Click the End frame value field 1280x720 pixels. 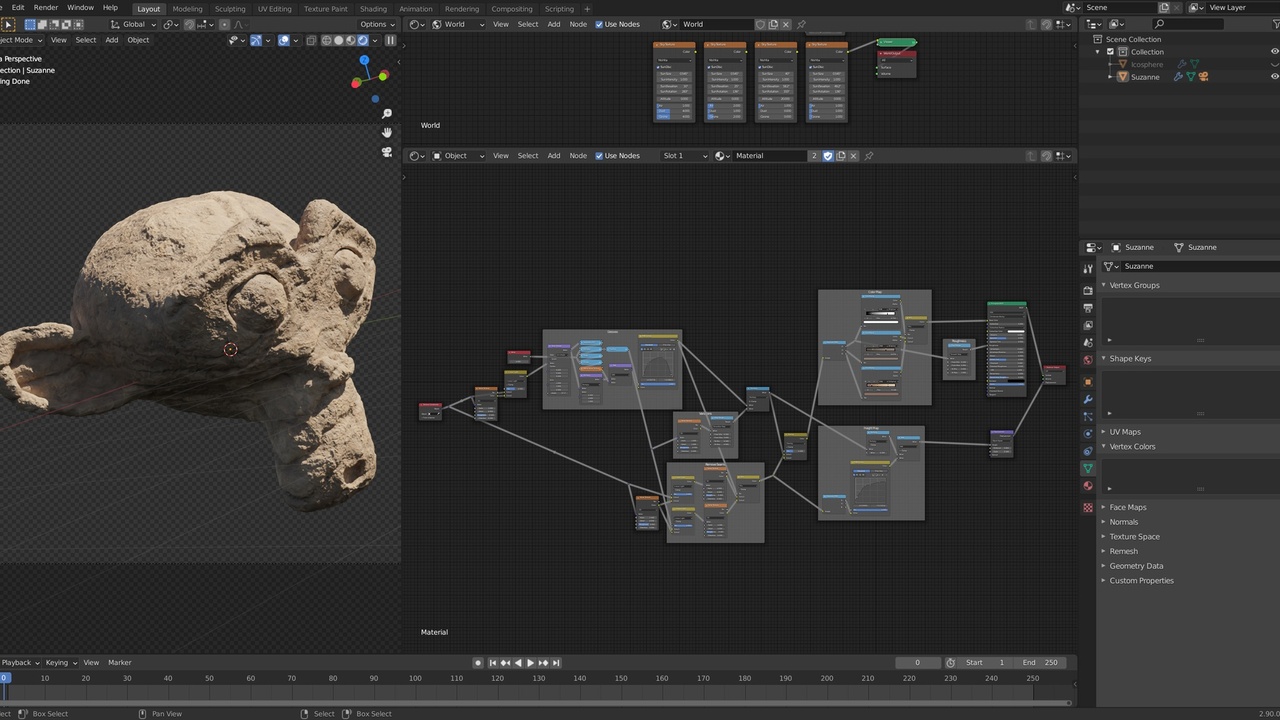pyautogui.click(x=1040, y=663)
